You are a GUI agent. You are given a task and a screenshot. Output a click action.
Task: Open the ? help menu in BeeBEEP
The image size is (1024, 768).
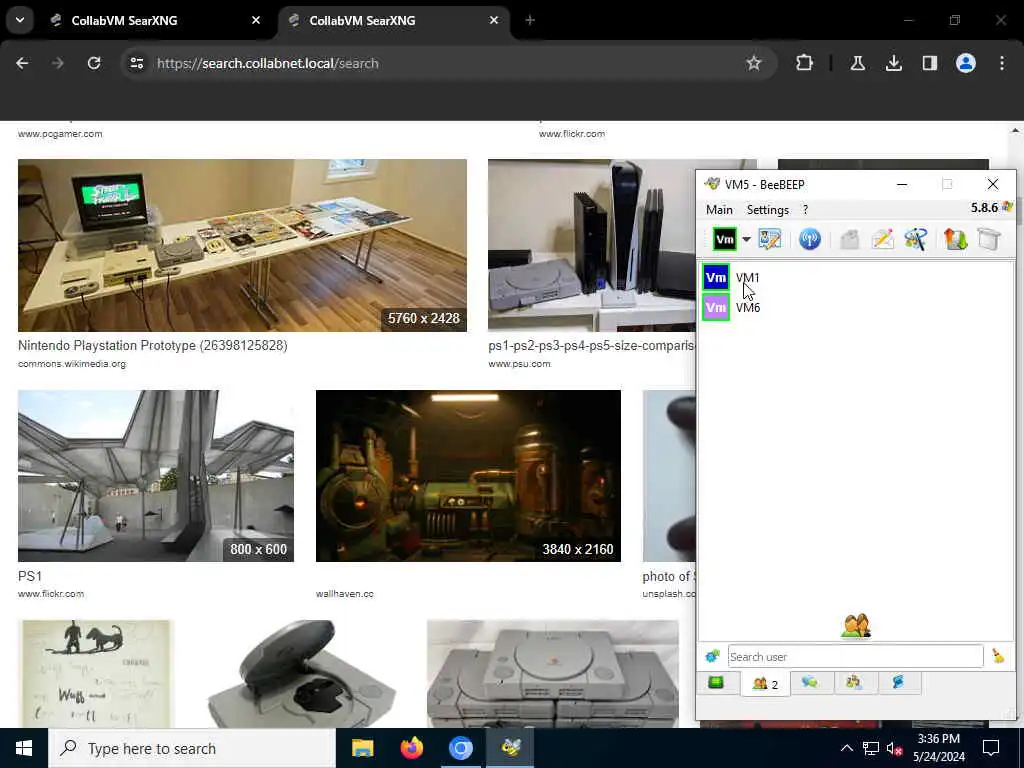coord(805,210)
